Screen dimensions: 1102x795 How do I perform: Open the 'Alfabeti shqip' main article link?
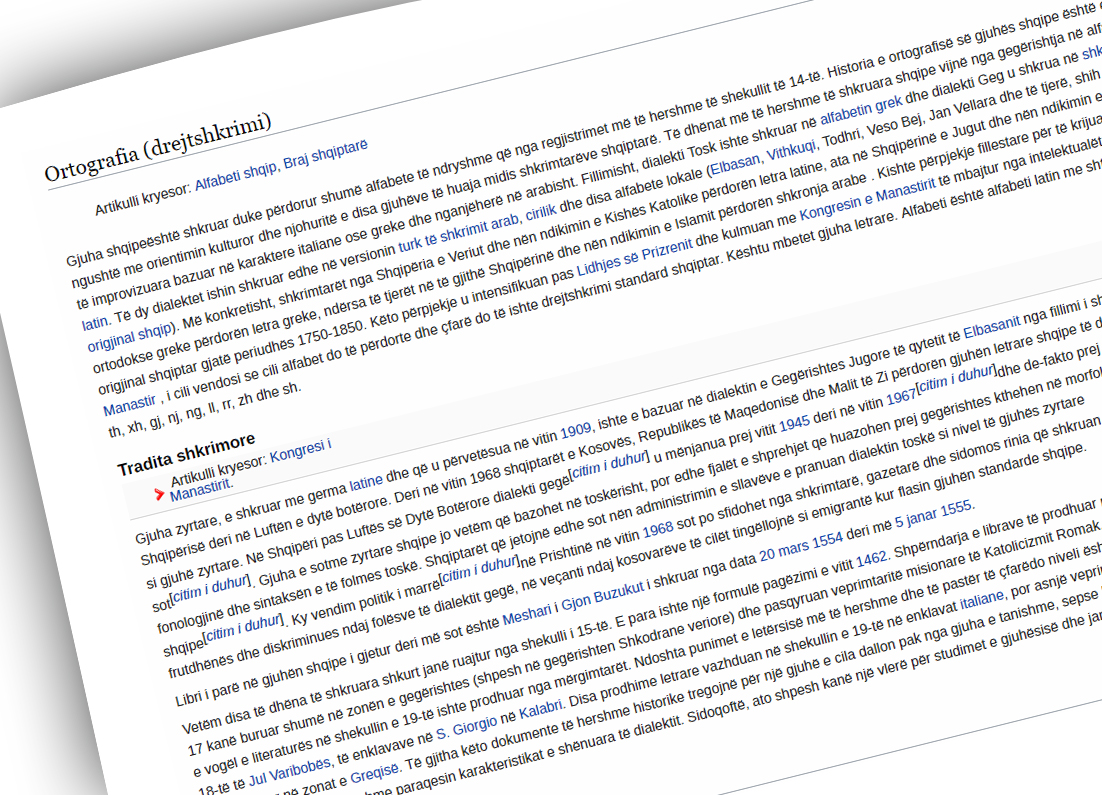(235, 175)
